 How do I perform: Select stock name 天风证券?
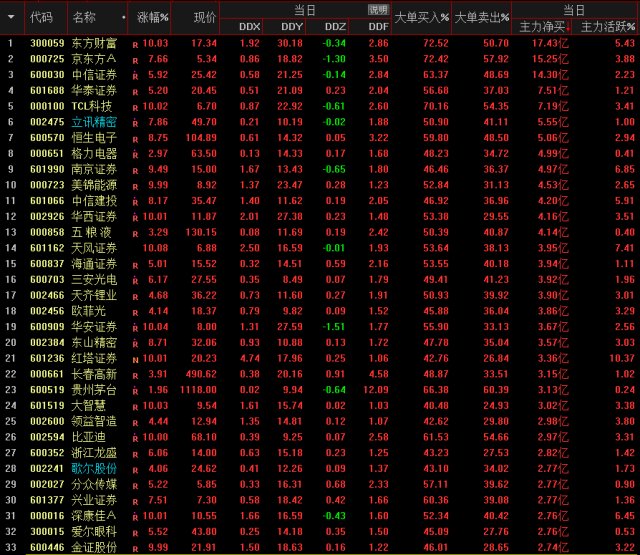point(94,248)
